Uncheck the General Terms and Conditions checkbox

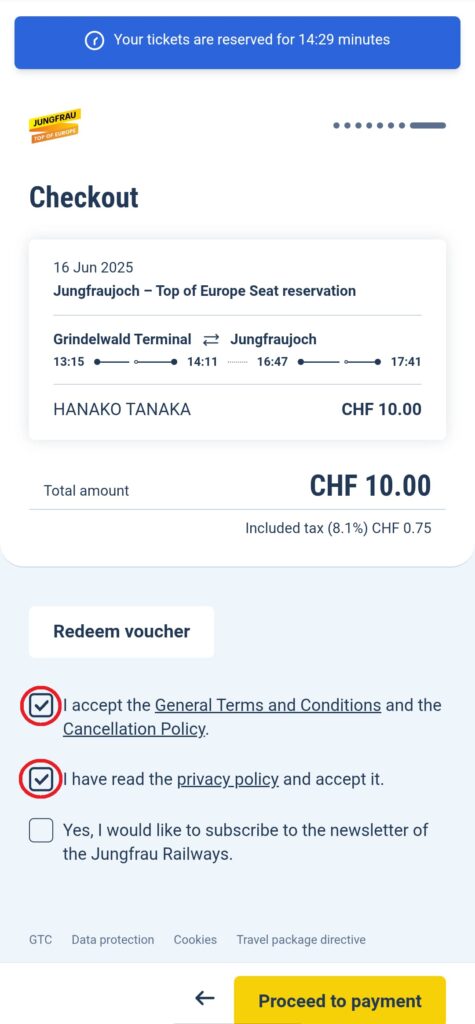tap(41, 706)
